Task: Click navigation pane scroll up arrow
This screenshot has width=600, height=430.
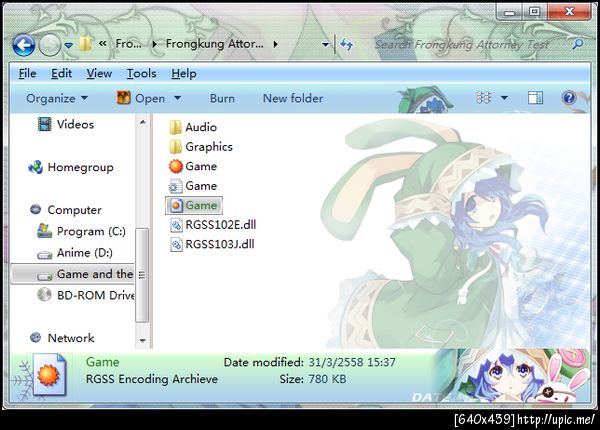Action: click(143, 122)
